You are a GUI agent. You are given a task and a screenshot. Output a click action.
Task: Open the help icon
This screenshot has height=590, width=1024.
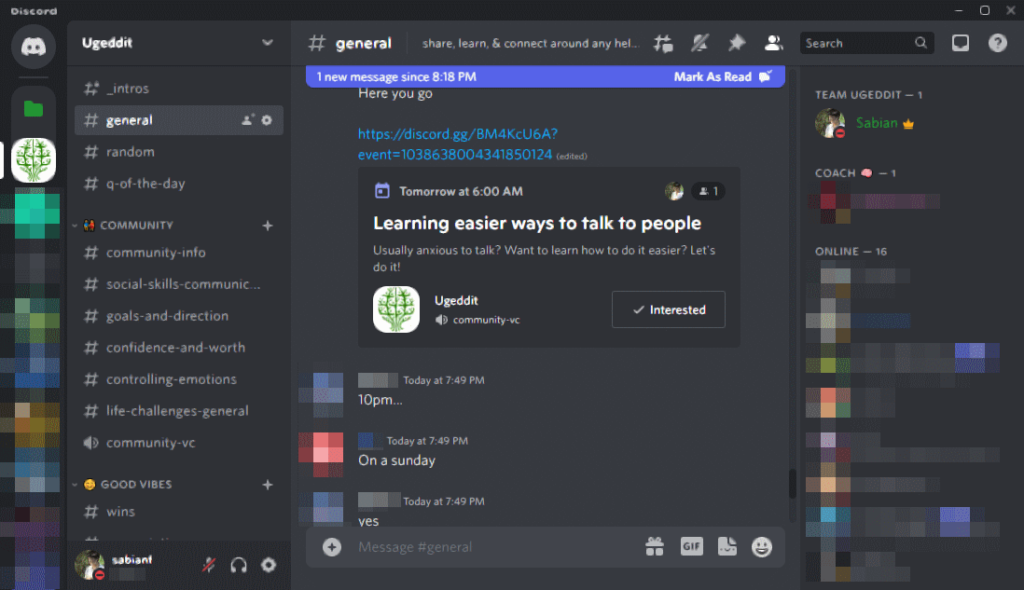tap(997, 43)
